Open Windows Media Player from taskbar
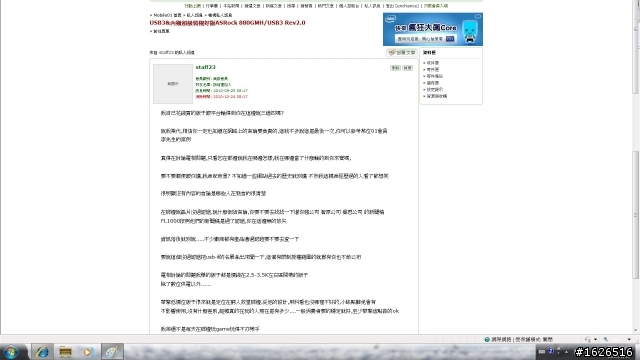This screenshot has height=360, width=640. pyautogui.click(x=87, y=352)
